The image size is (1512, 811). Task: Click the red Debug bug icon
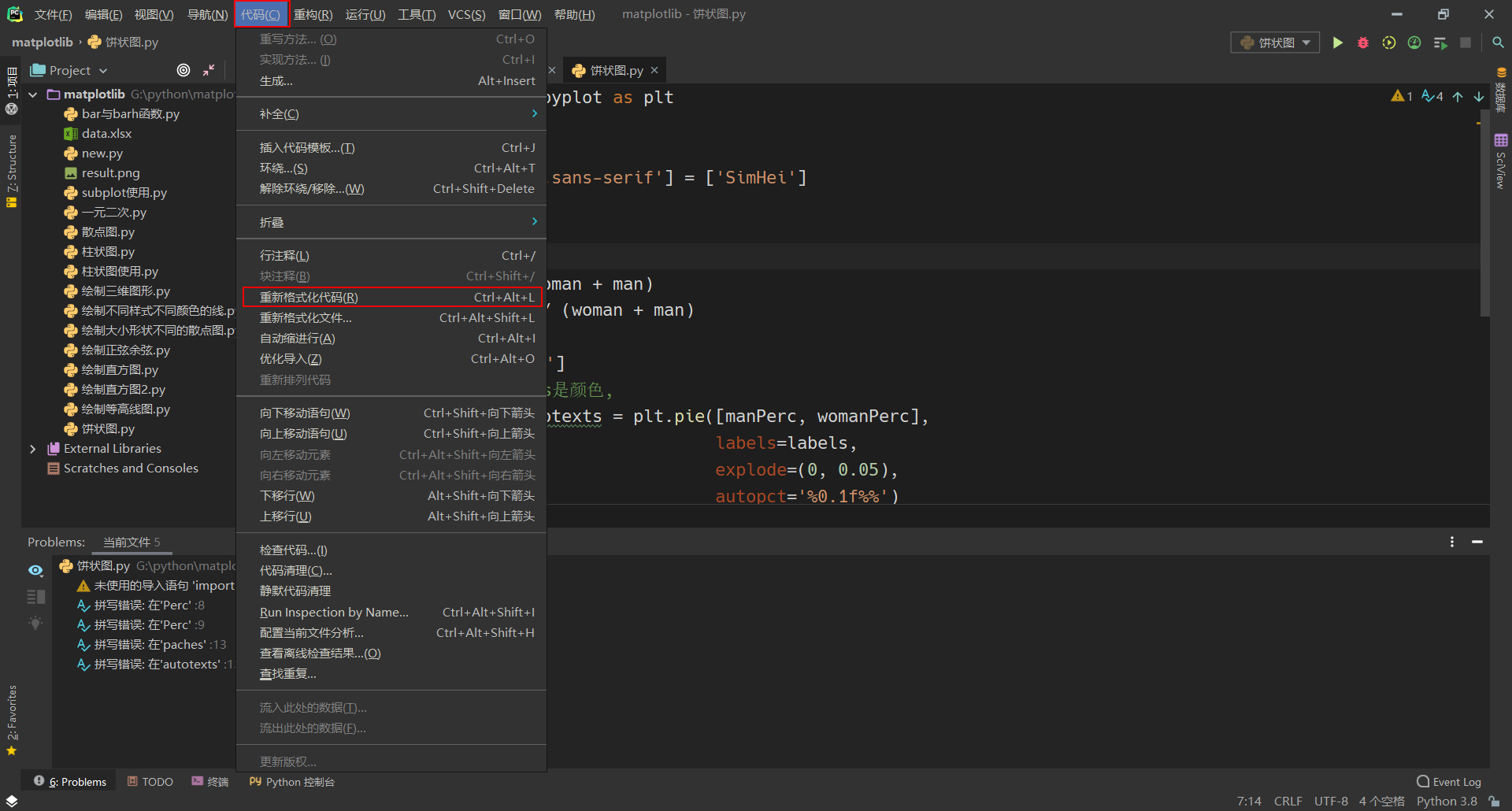pos(1363,43)
